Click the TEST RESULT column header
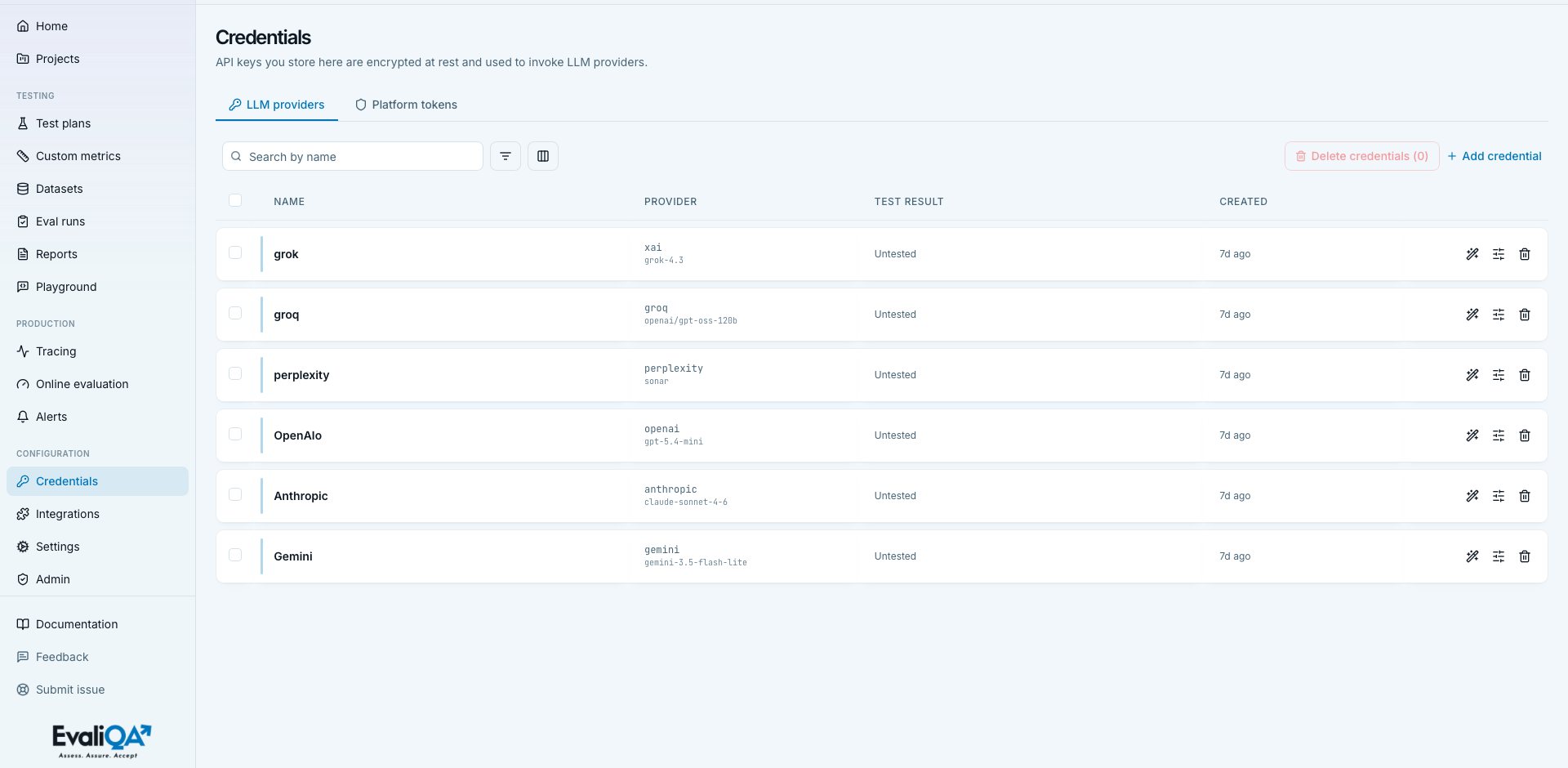1568x768 pixels. coord(909,202)
